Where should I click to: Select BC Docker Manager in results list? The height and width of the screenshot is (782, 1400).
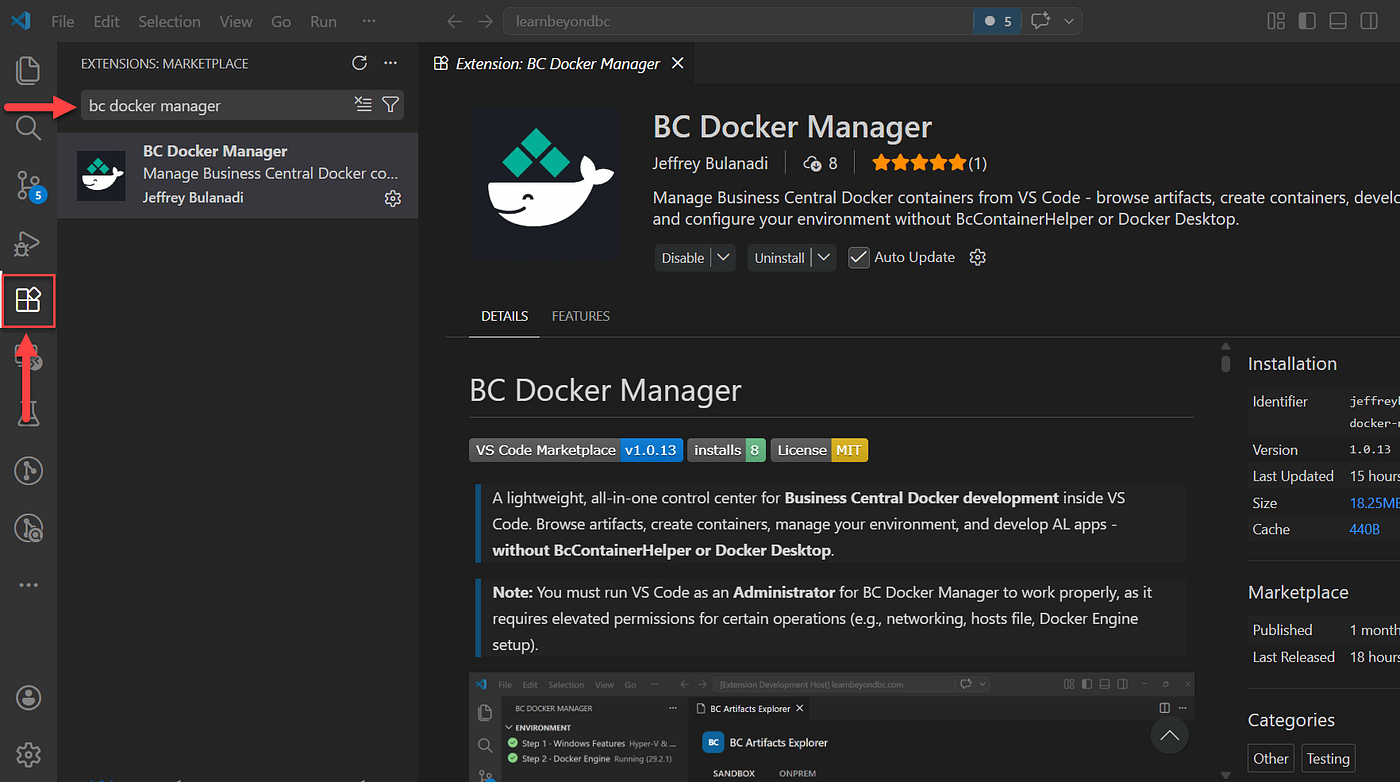[x=238, y=175]
